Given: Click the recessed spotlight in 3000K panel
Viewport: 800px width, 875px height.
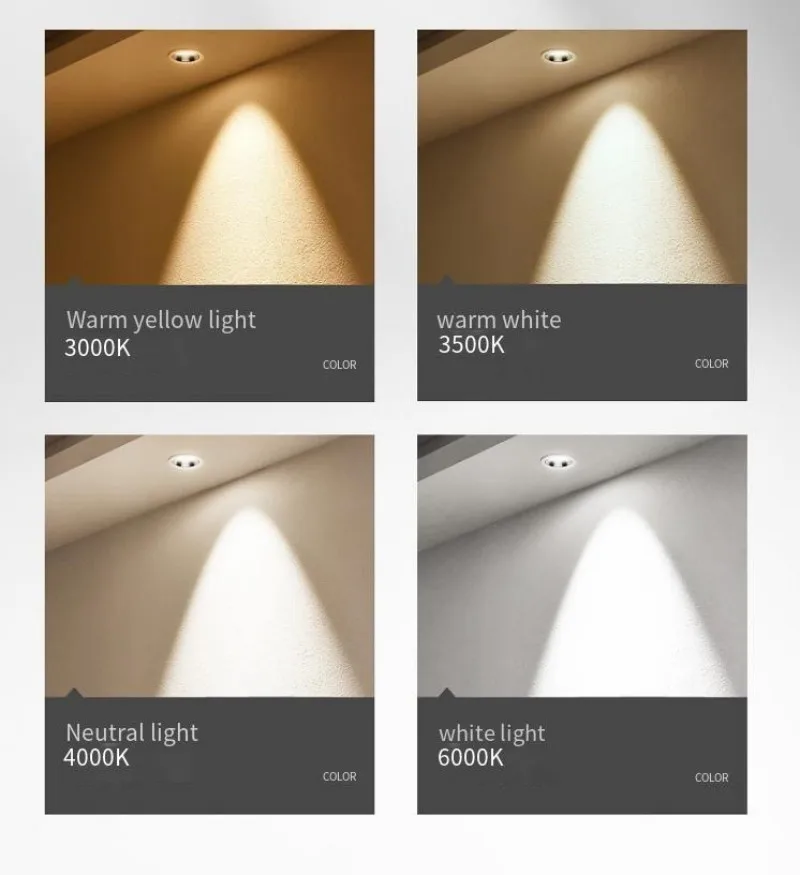Looking at the screenshot, I should (186, 56).
